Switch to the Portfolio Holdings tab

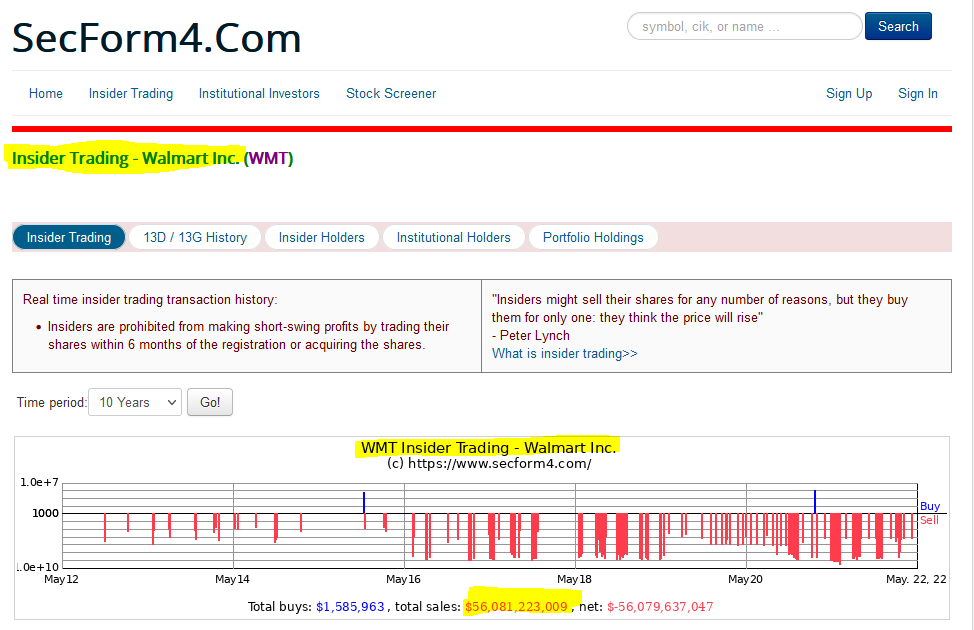(x=593, y=237)
